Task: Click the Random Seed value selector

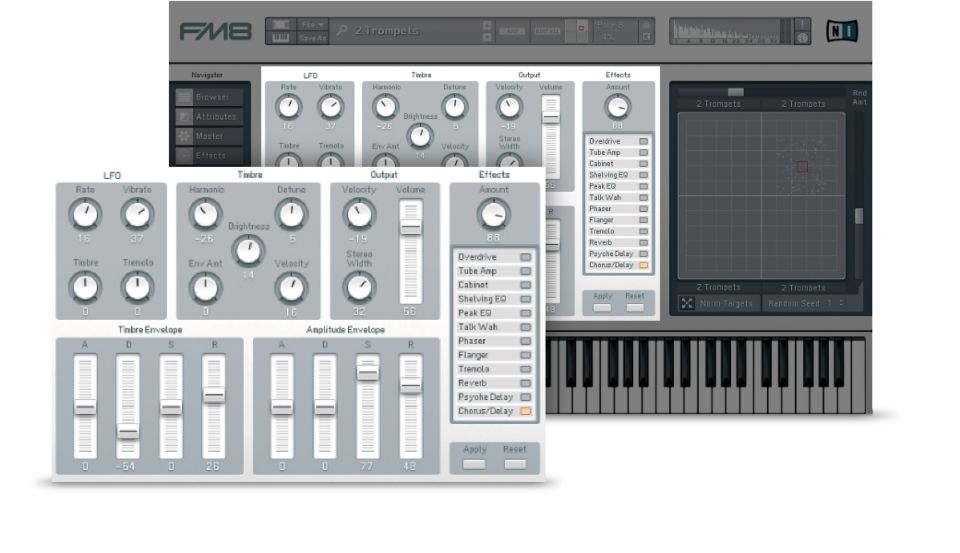Action: [x=833, y=303]
